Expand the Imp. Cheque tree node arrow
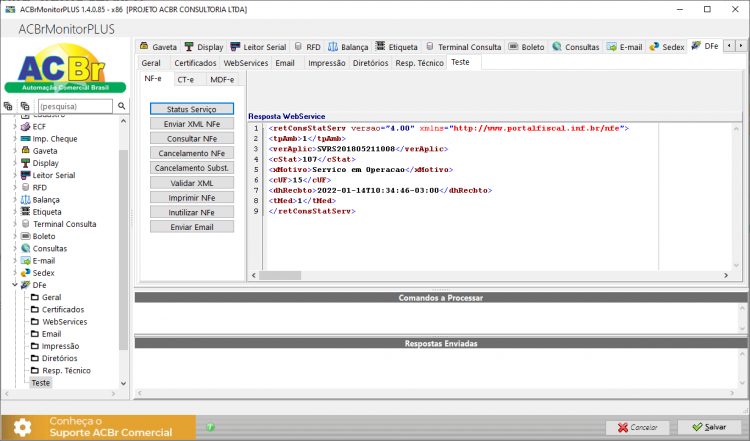750x441 pixels. tap(15, 139)
